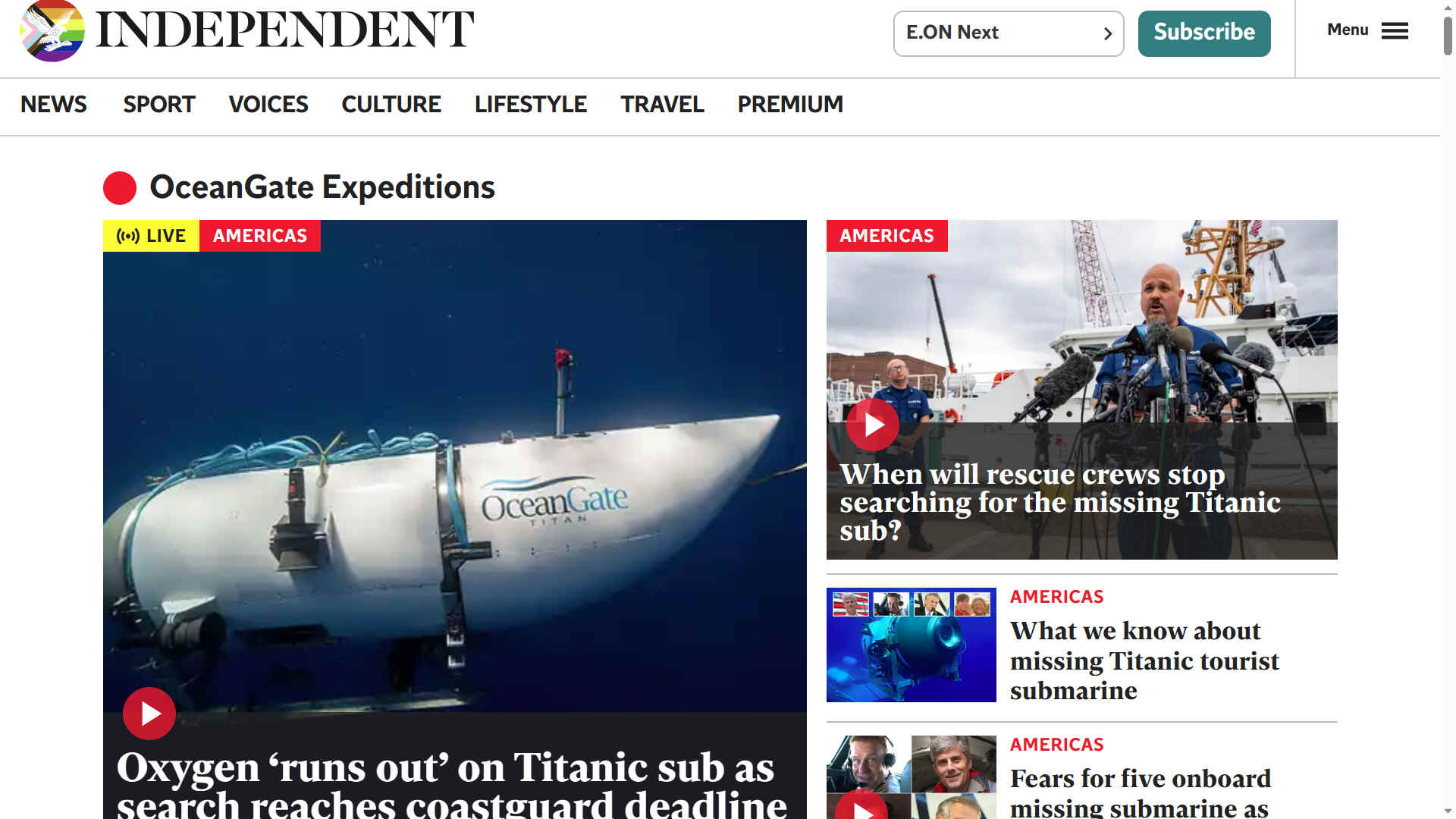This screenshot has height=819, width=1456.
Task: Click the E.ON Next chevron arrow
Action: (x=1107, y=33)
